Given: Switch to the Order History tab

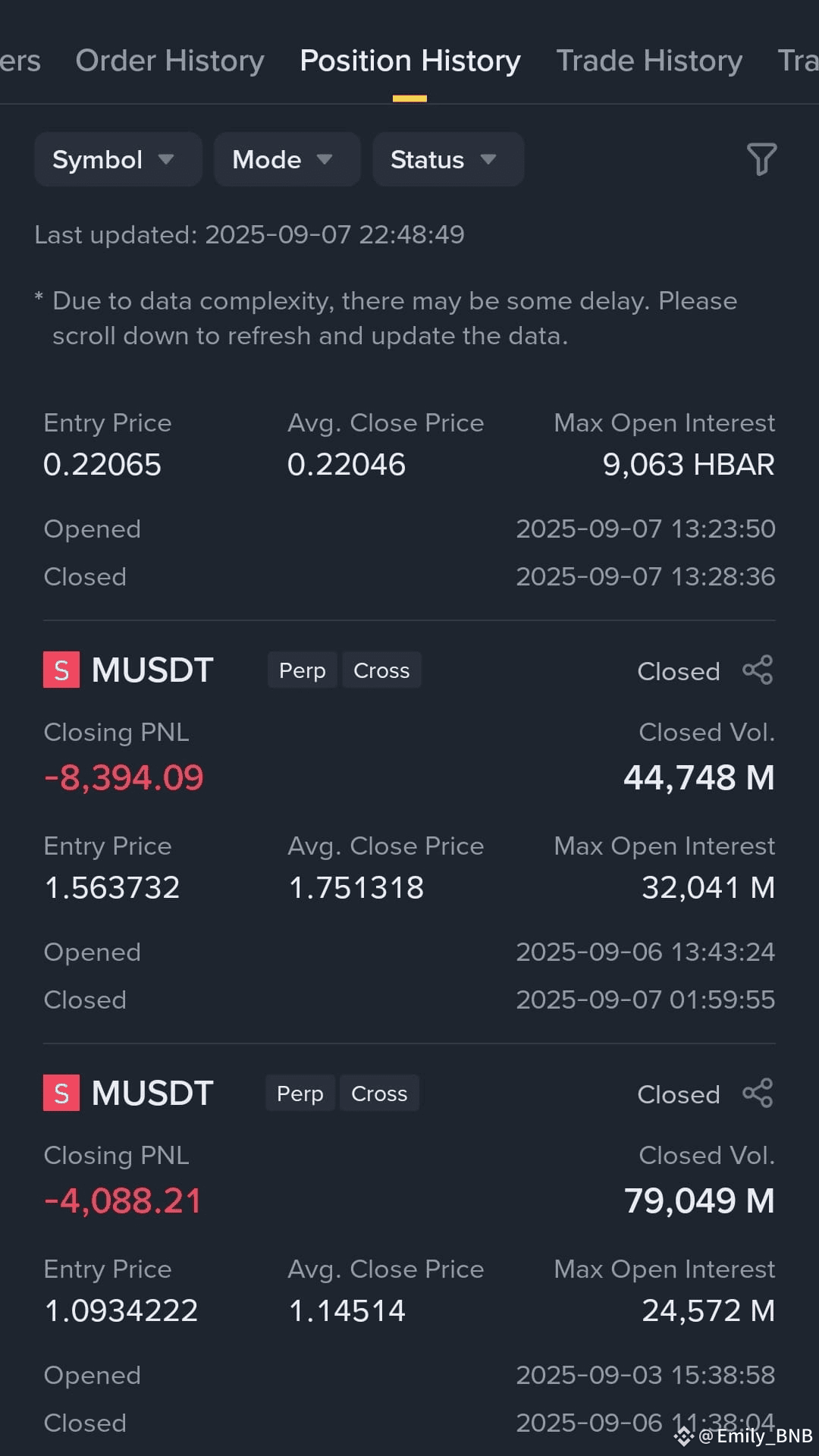Looking at the screenshot, I should 170,61.
